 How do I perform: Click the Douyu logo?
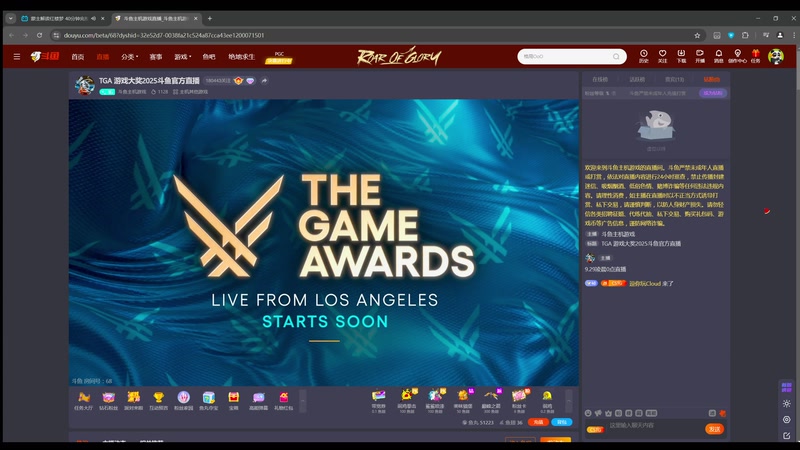point(45,56)
